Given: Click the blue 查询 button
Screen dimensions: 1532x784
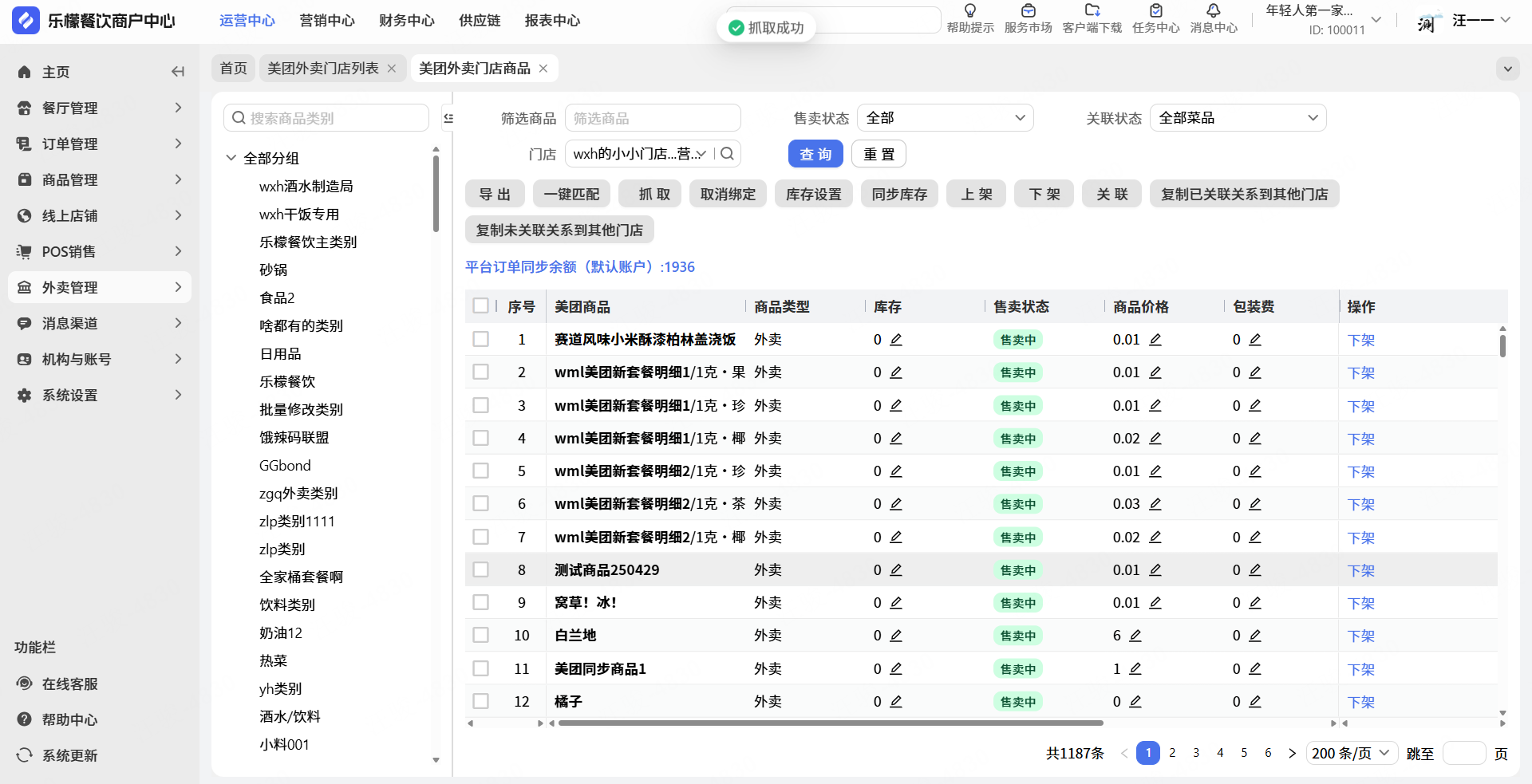Looking at the screenshot, I should (815, 154).
